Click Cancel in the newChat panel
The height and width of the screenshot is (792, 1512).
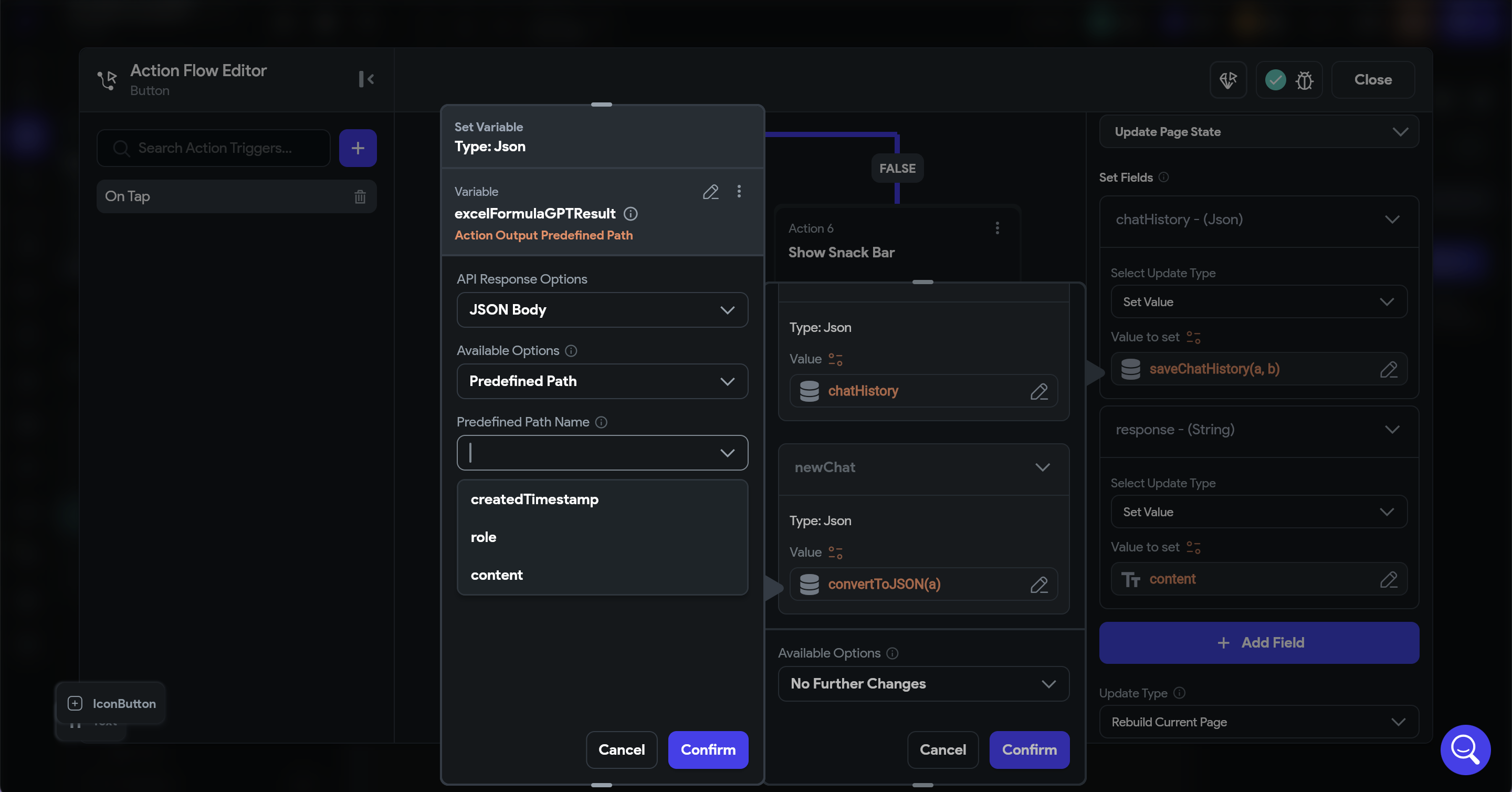(x=943, y=750)
